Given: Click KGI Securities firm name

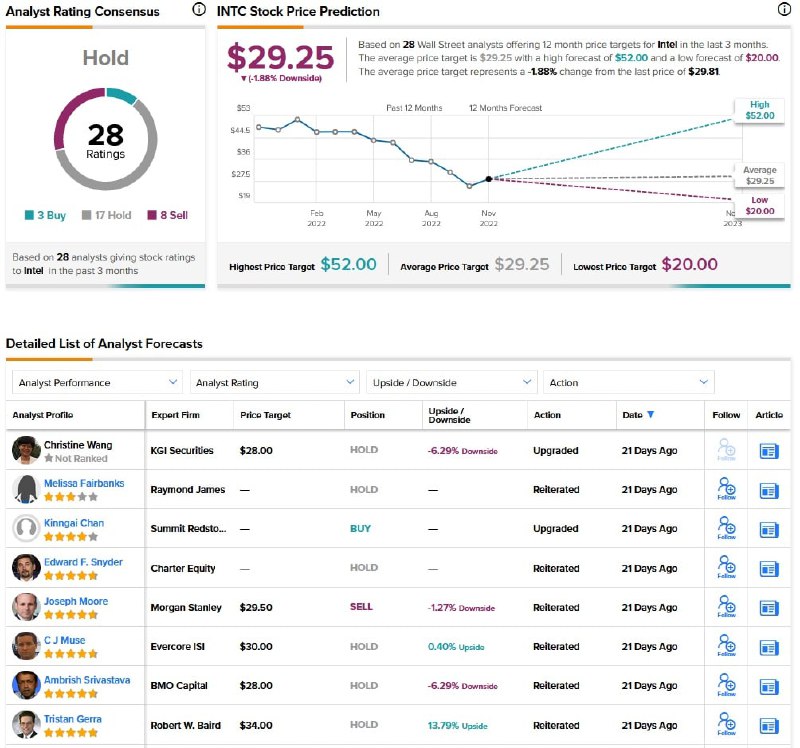Looking at the screenshot, I should tap(182, 451).
